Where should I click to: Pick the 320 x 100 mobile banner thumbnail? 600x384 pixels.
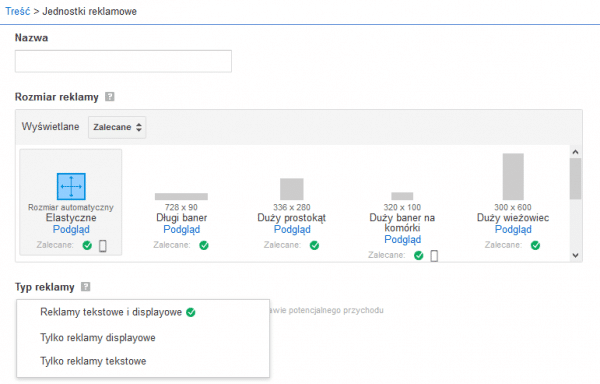tap(402, 196)
